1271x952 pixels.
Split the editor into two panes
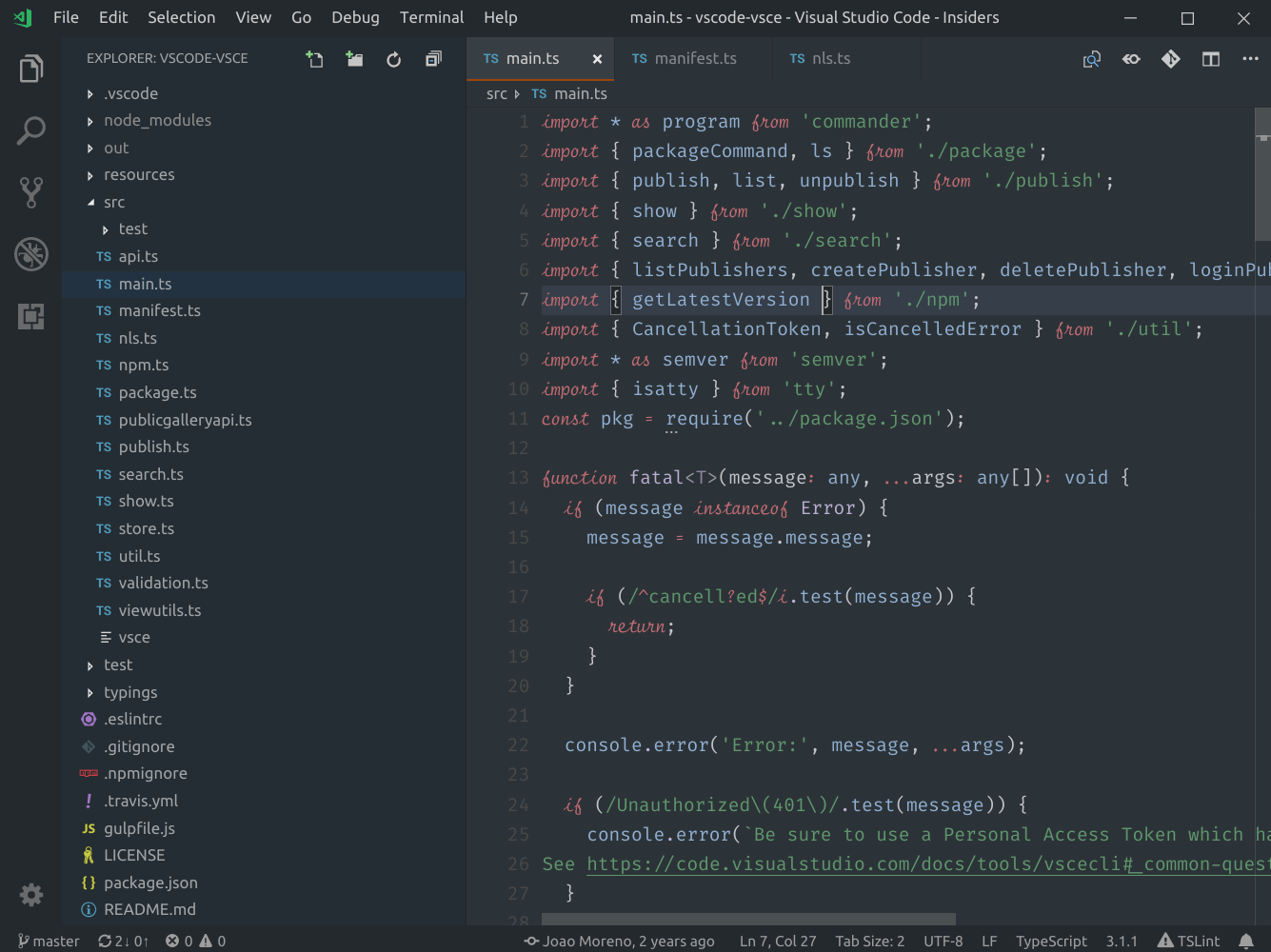point(1211,58)
